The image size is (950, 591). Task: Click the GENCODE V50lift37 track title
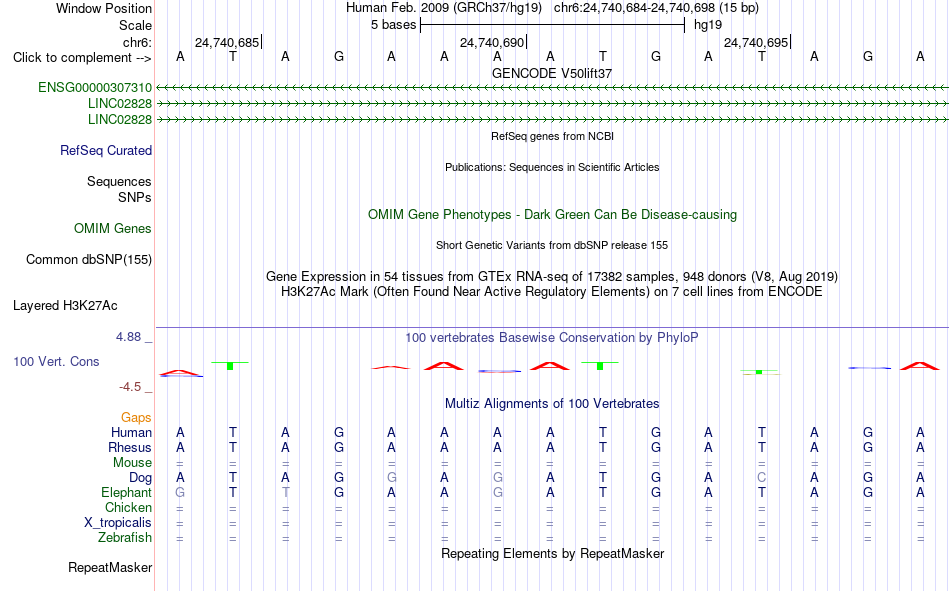tap(552, 73)
